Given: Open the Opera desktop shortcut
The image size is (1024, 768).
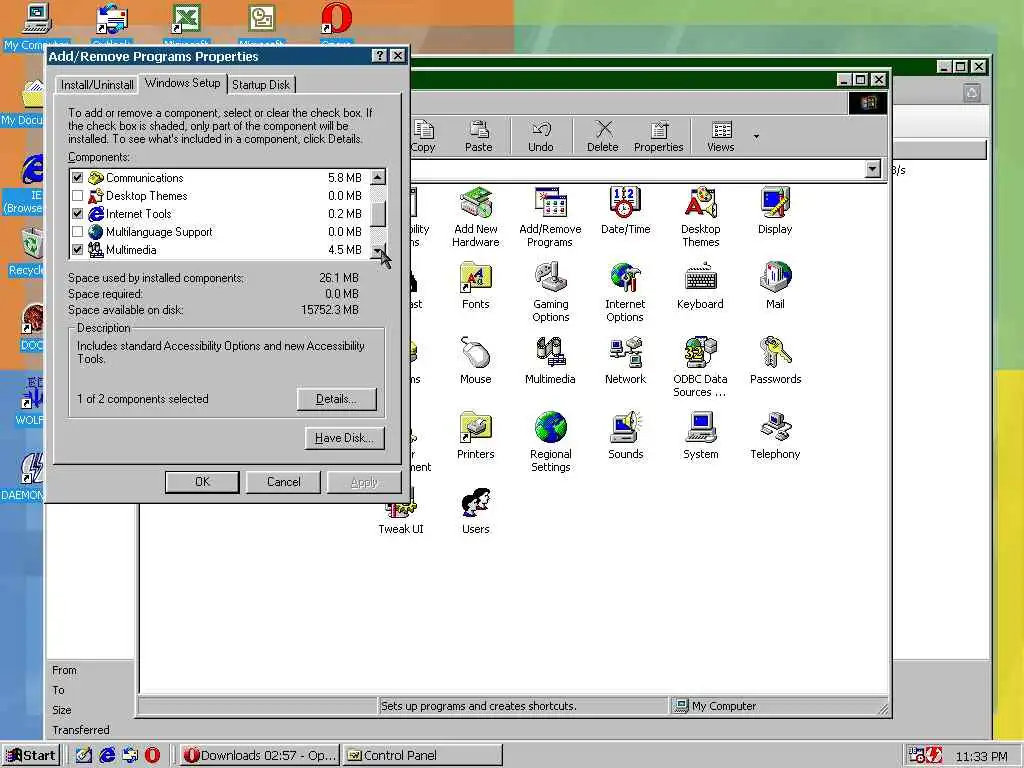Looking at the screenshot, I should coord(337,25).
